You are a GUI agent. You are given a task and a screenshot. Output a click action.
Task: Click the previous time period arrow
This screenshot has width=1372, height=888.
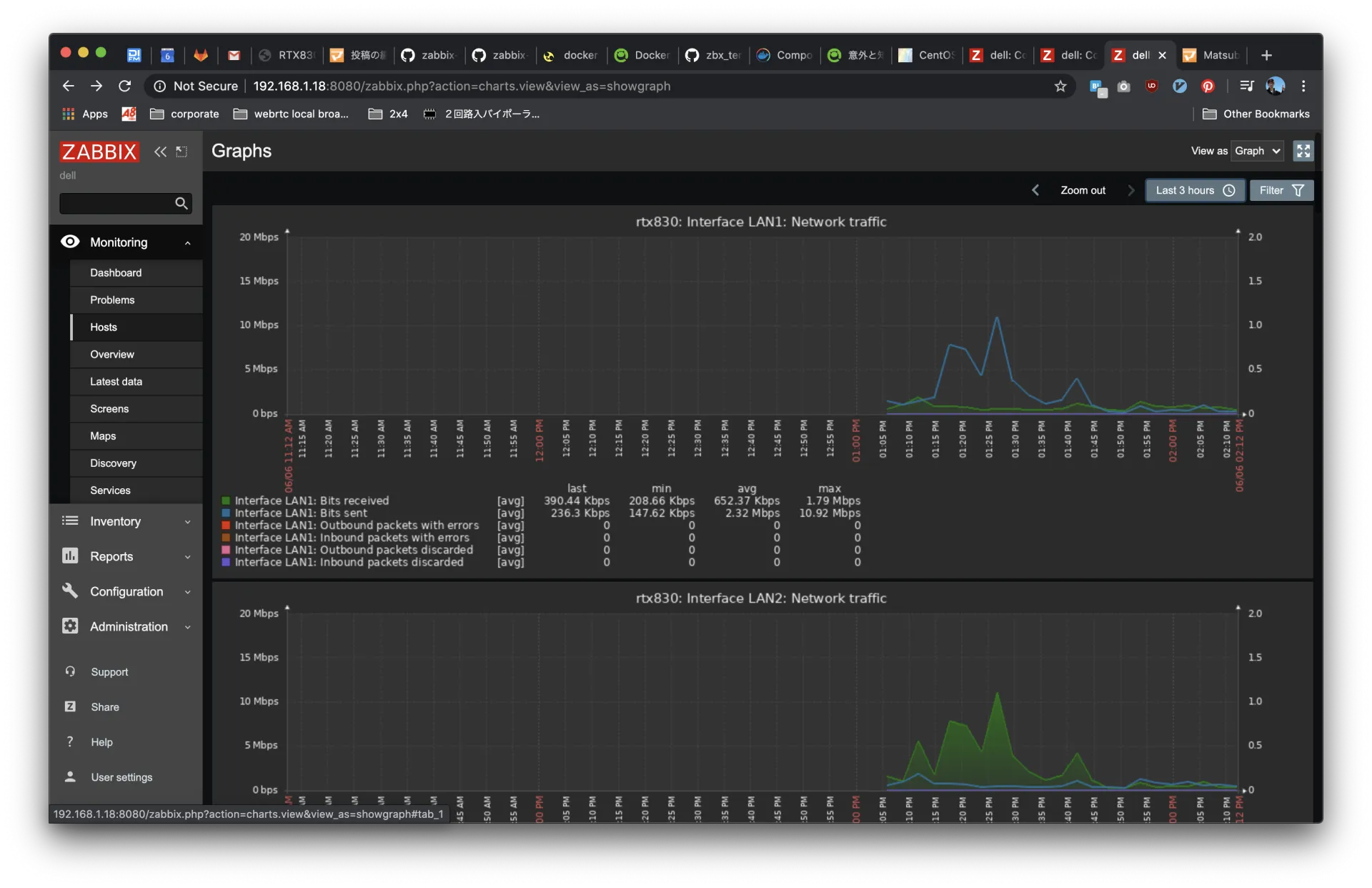point(1035,190)
